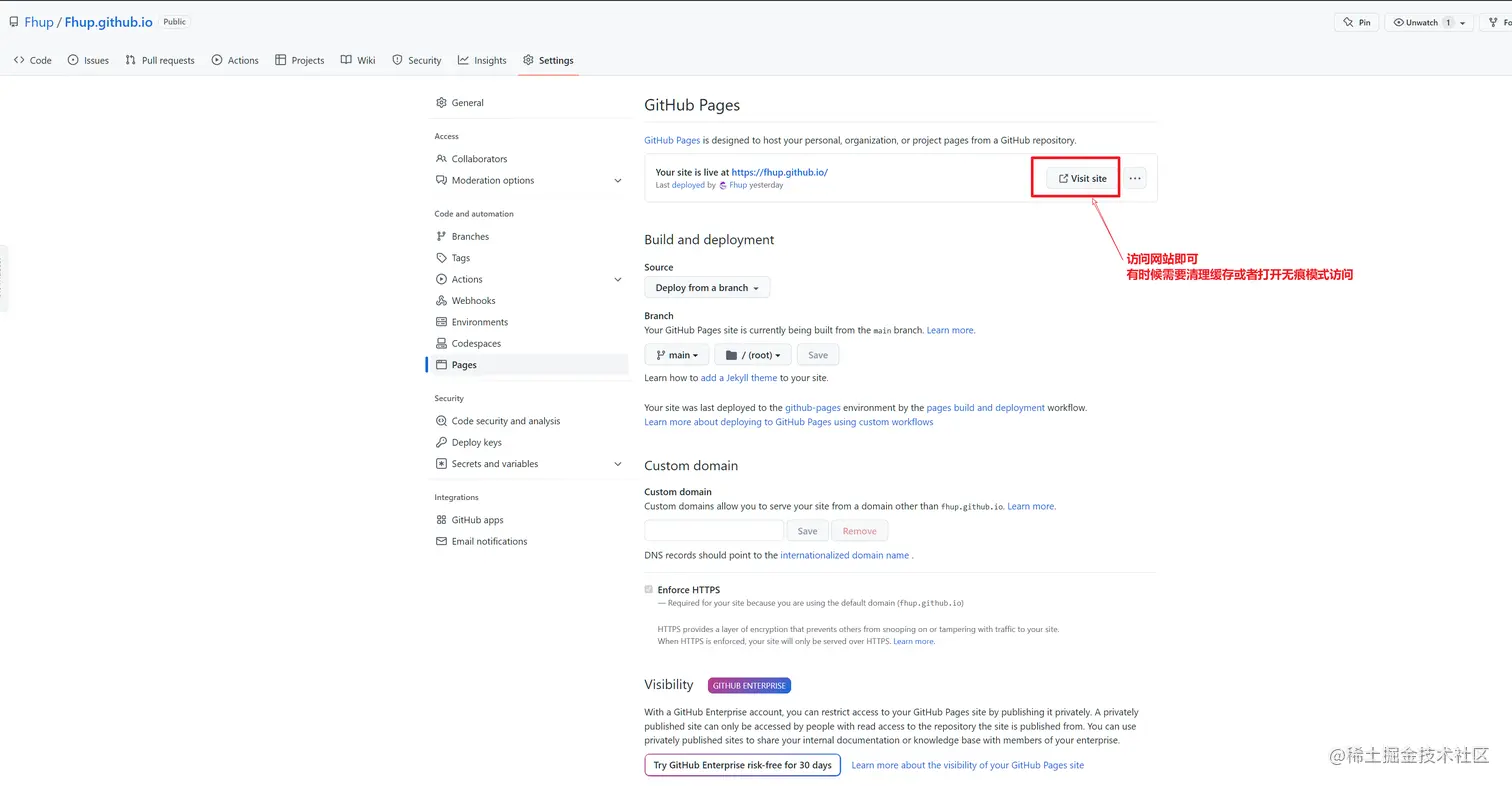The width and height of the screenshot is (1512, 788).
Task: Open the https://fhup.github.io/ link
Action: tap(780, 172)
